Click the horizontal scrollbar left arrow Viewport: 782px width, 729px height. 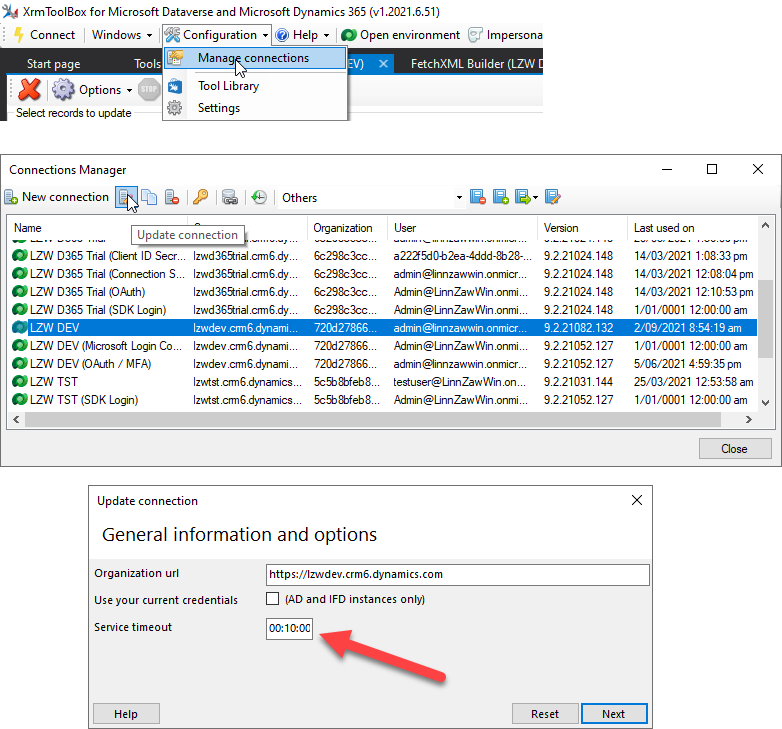click(x=16, y=420)
